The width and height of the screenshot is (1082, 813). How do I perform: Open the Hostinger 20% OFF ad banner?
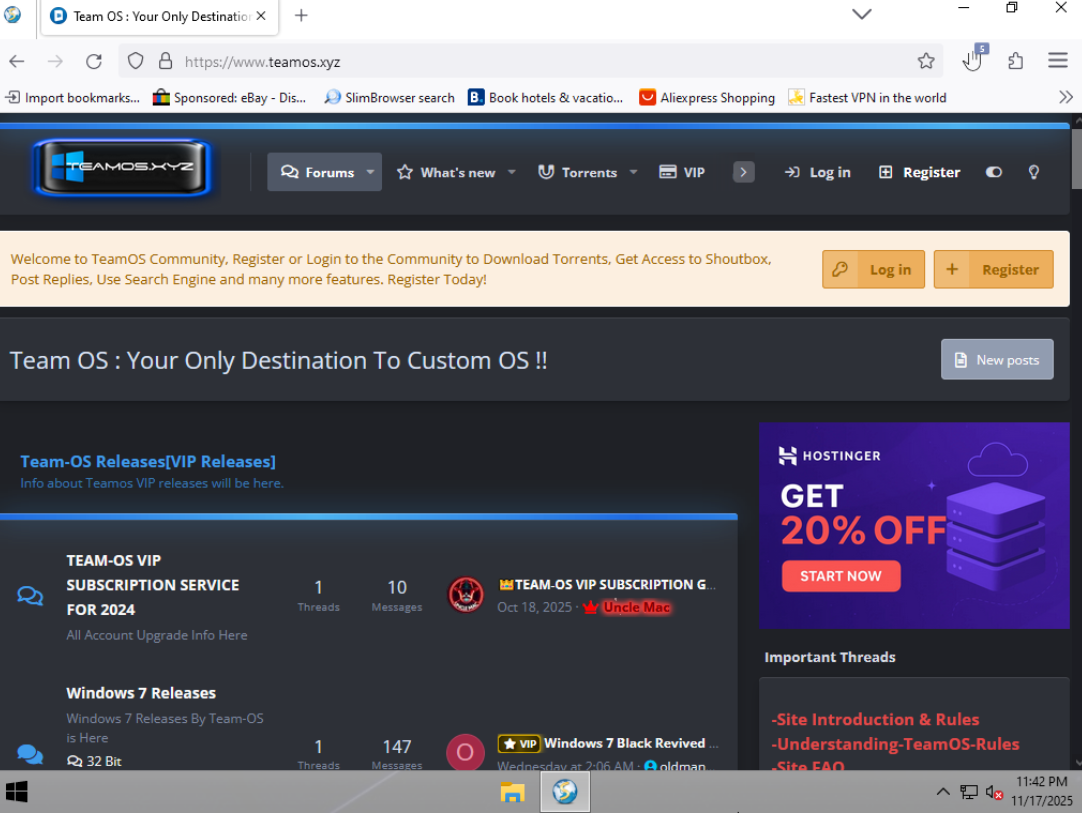(x=914, y=525)
